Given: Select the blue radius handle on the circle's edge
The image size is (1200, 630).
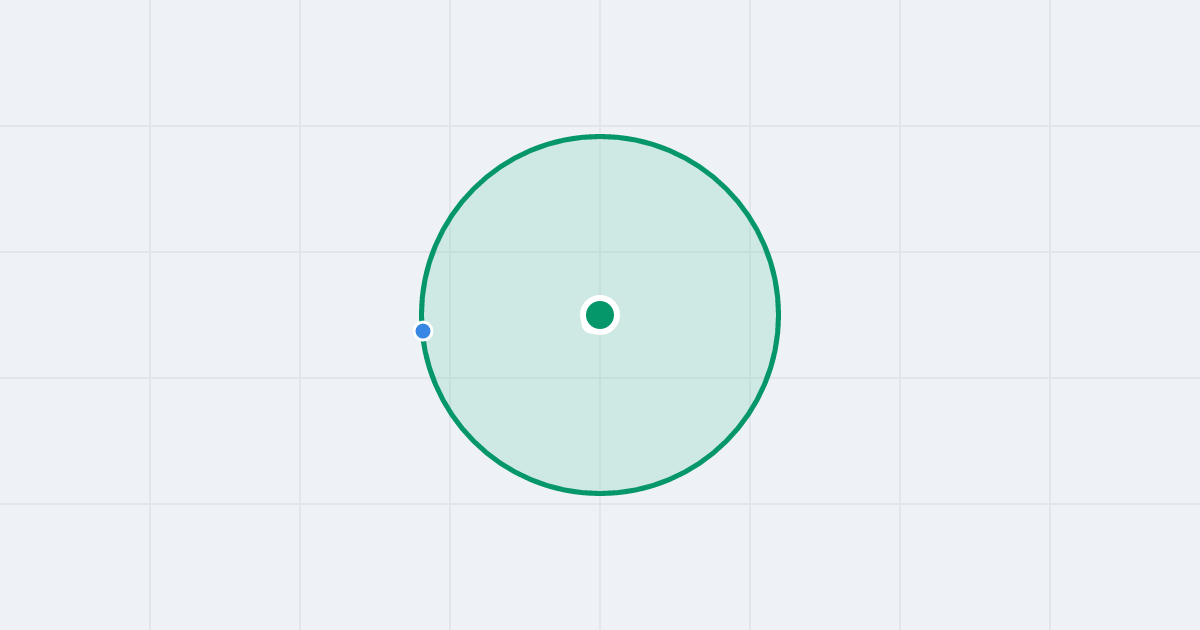Looking at the screenshot, I should pos(423,331).
